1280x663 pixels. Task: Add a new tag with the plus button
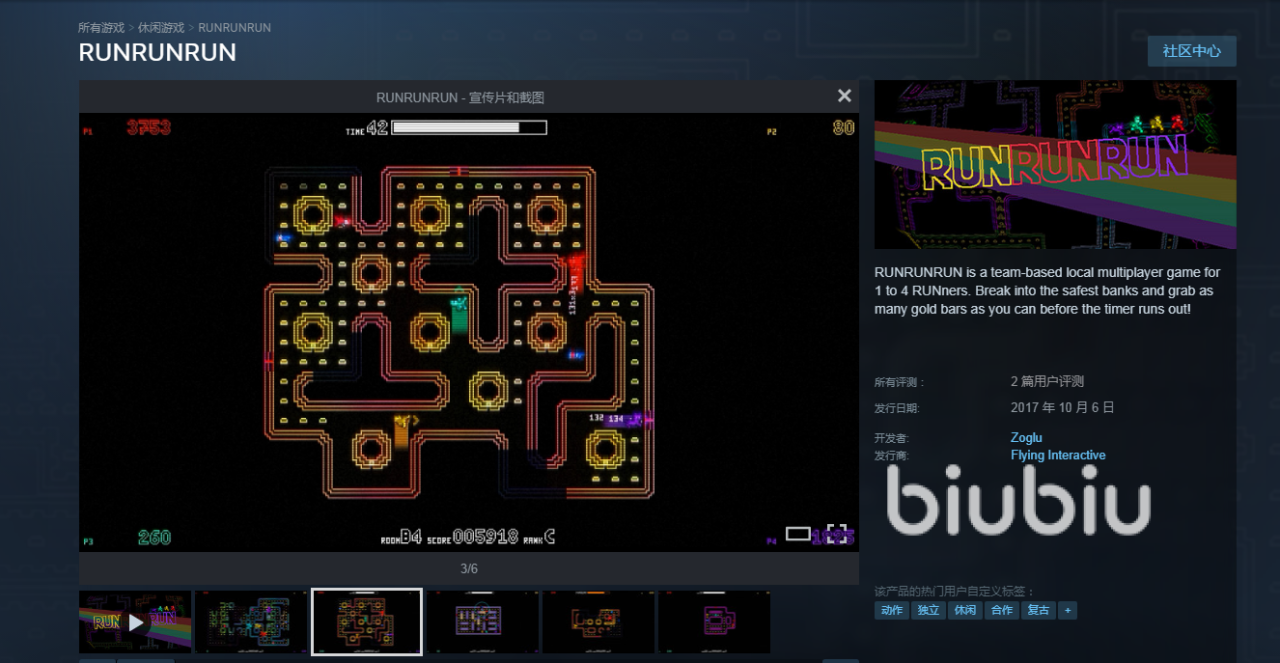[x=1067, y=610]
